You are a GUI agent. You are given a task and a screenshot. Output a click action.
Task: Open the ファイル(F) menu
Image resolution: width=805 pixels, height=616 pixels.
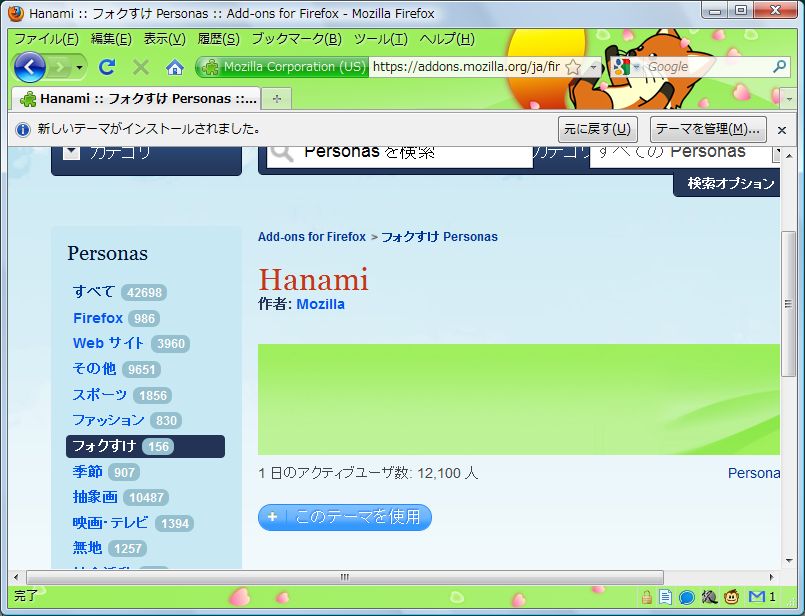(46, 39)
